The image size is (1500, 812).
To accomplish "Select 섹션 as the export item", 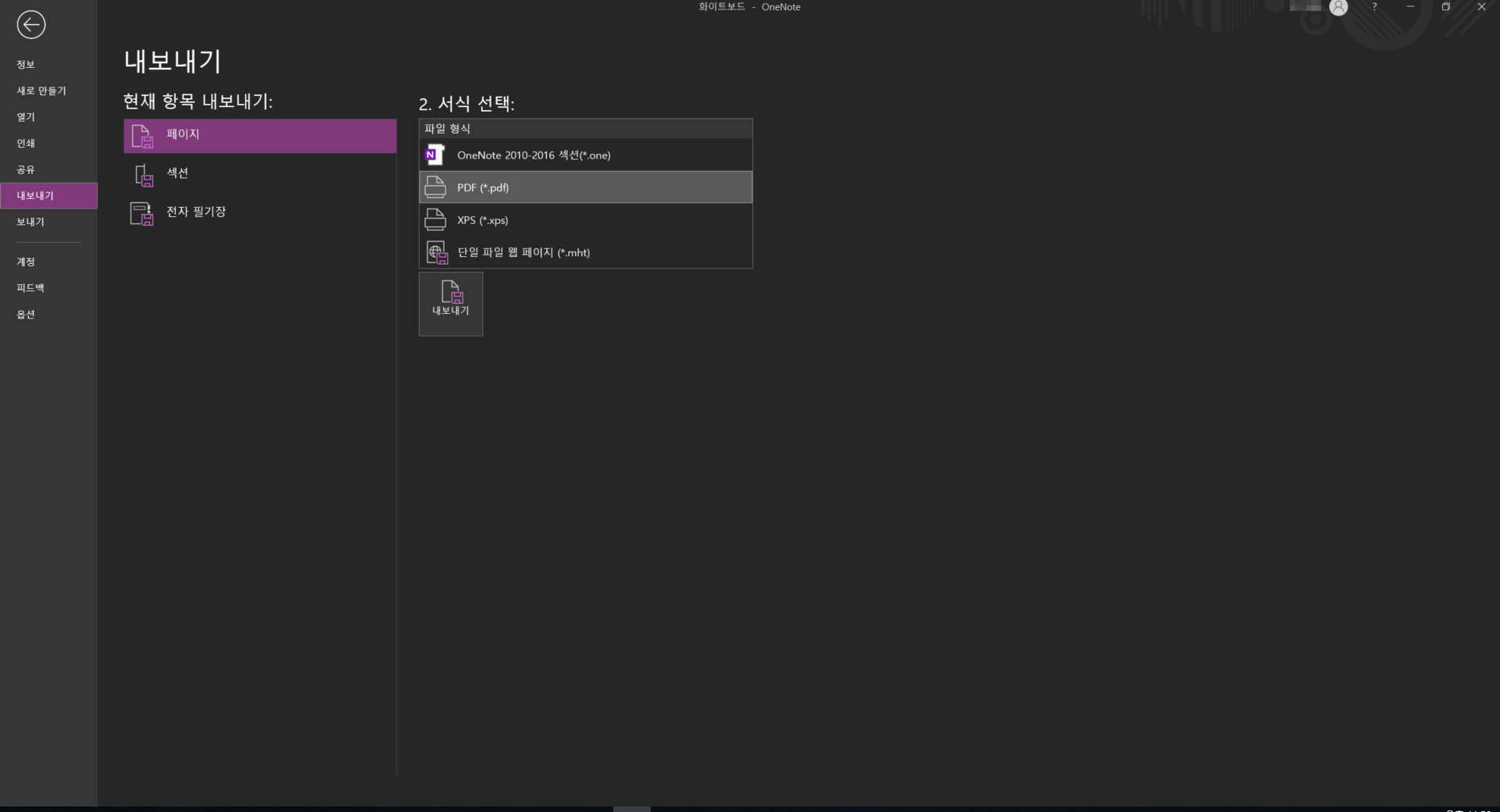I will (x=260, y=175).
